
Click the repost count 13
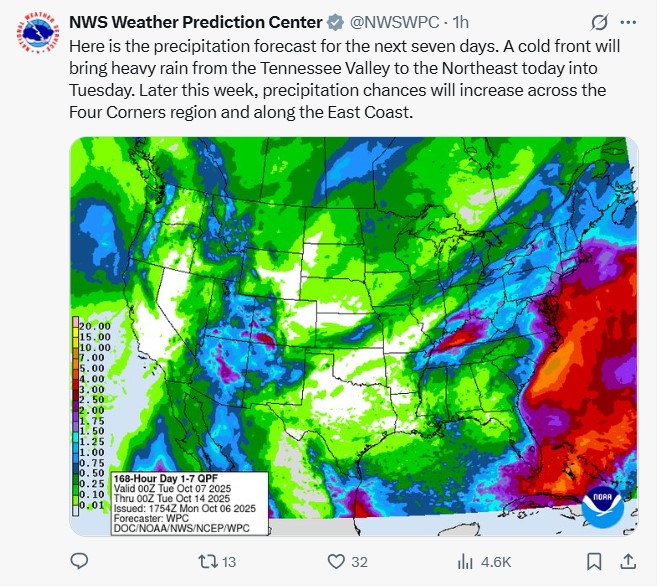227,562
